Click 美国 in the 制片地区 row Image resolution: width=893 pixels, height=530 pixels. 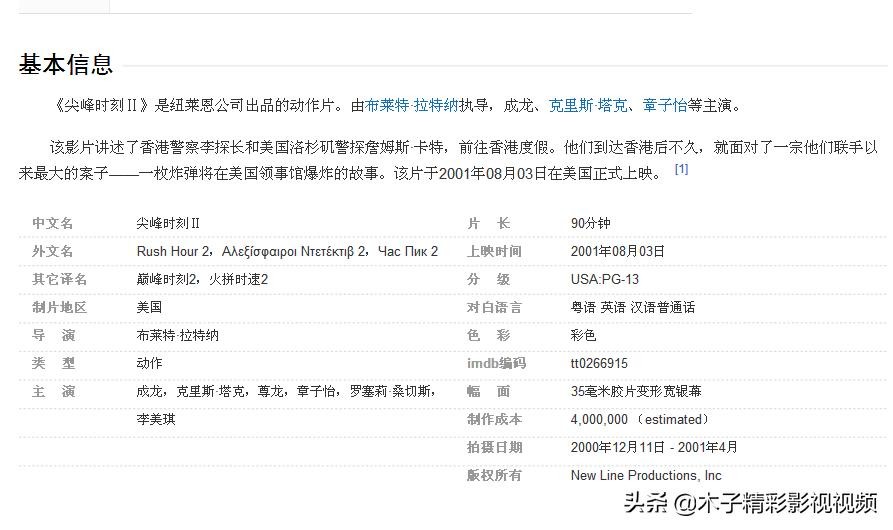(149, 307)
